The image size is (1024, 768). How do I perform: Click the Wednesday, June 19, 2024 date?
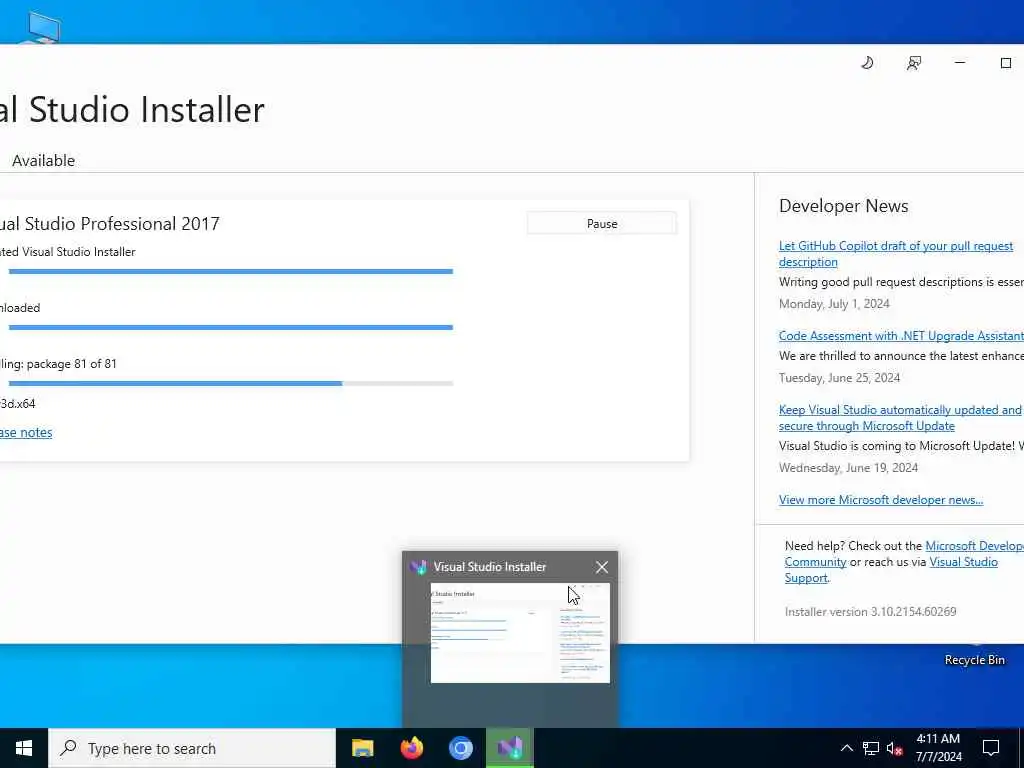click(848, 468)
